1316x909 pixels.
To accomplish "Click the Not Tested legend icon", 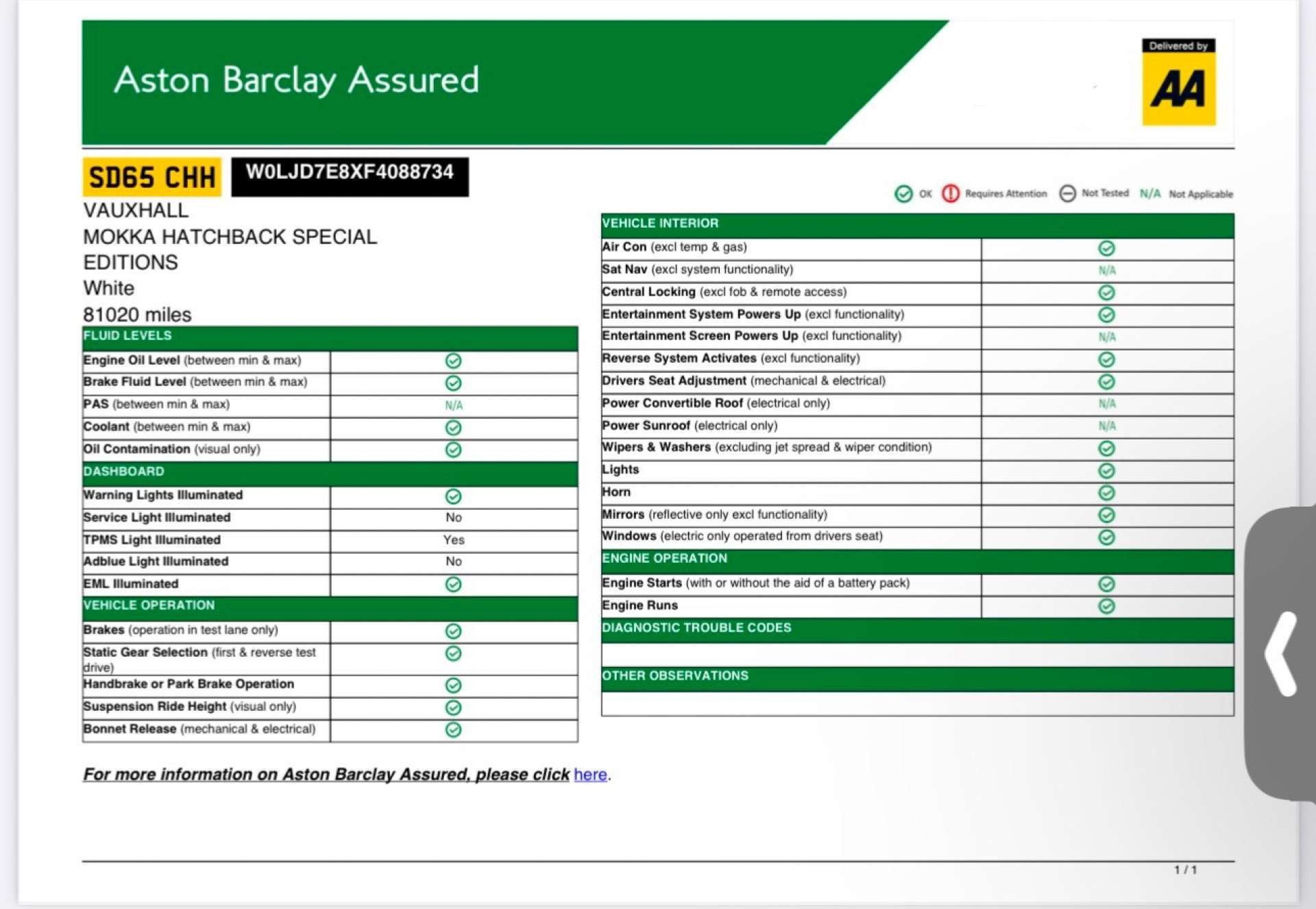I will (1067, 194).
